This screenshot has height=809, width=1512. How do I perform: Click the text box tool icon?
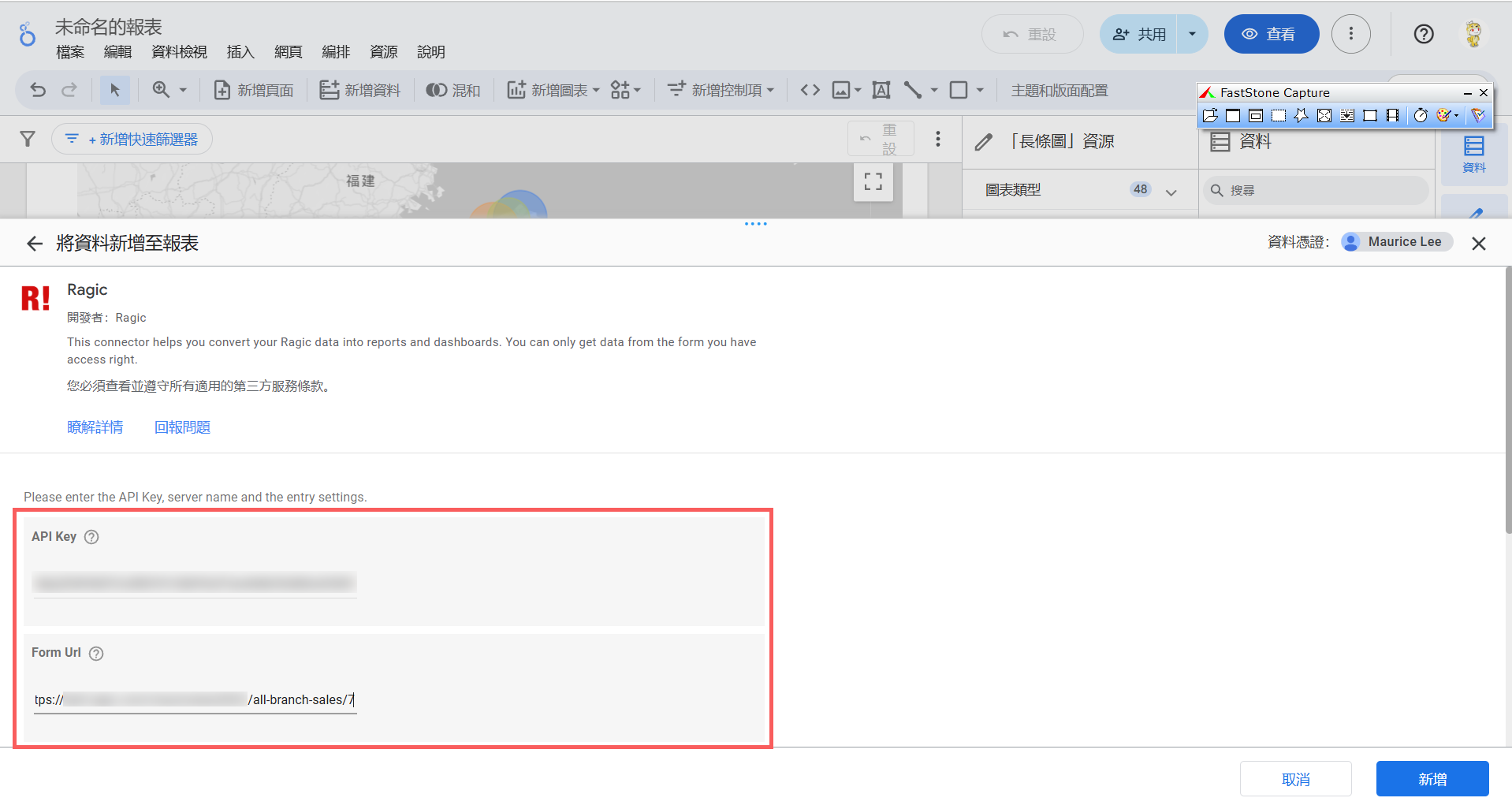[x=881, y=90]
